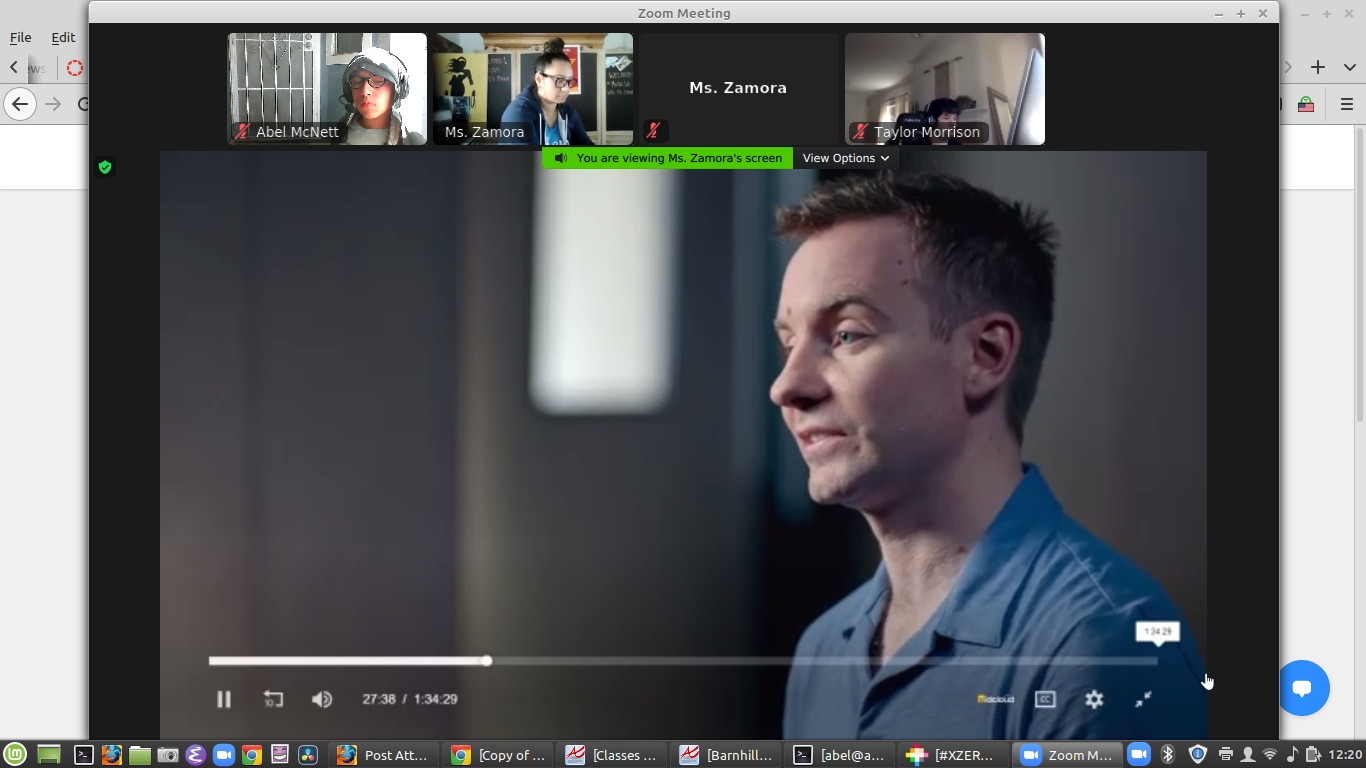Click the Firefox vertical scrollbar
The image size is (1366, 768).
[x=1360, y=275]
